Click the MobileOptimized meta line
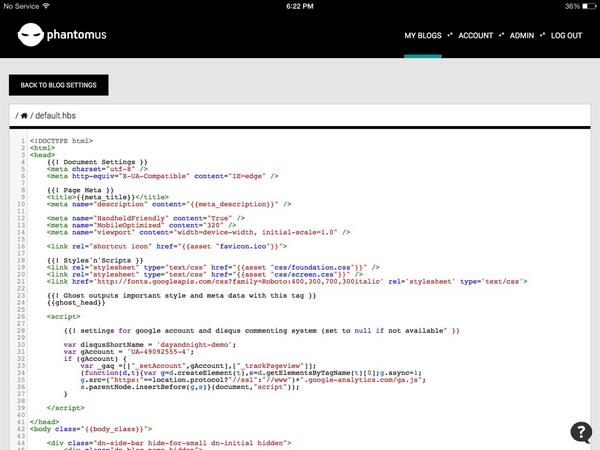This screenshot has height=450, width=600. coord(141,225)
